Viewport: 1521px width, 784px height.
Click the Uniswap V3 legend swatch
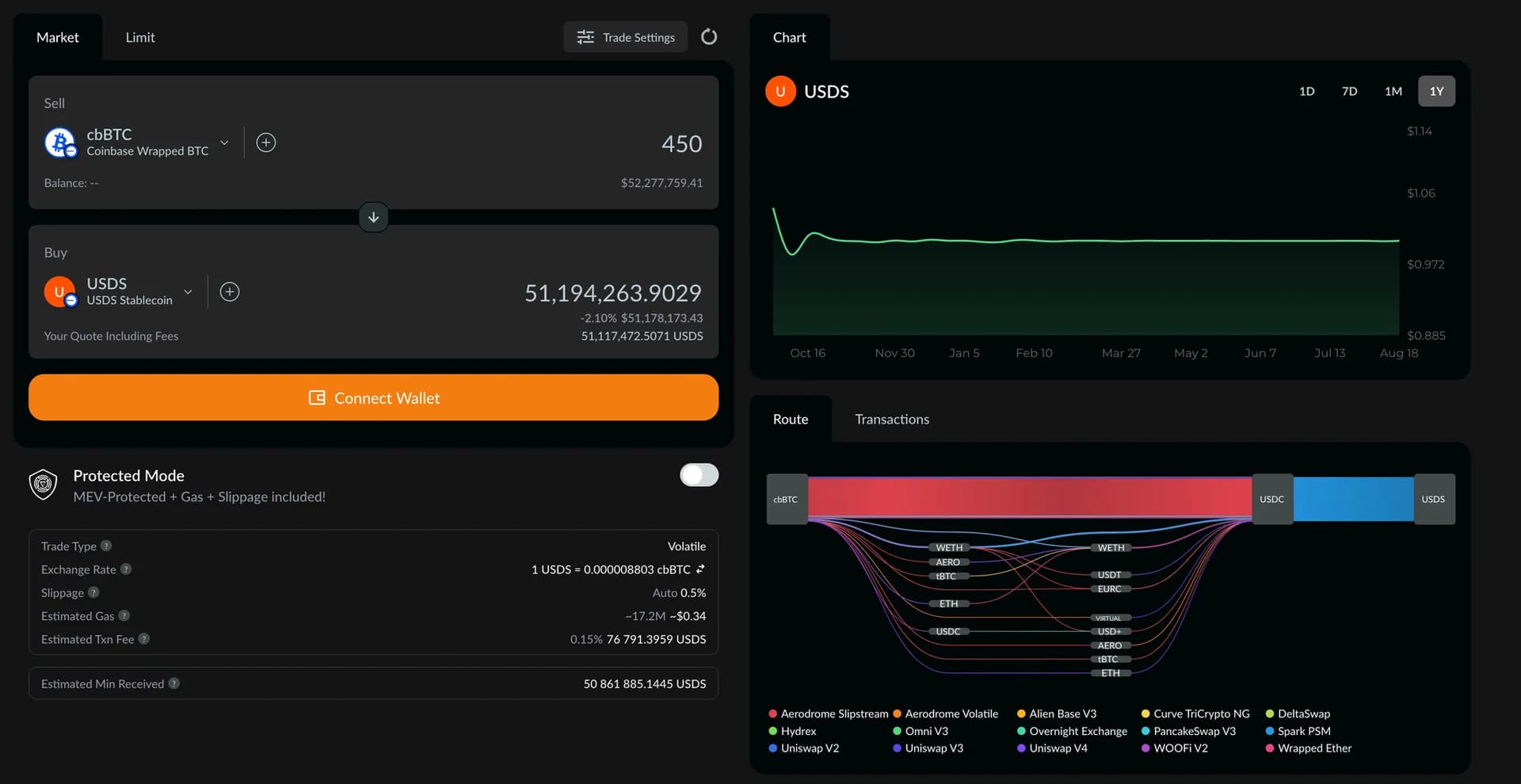point(897,748)
